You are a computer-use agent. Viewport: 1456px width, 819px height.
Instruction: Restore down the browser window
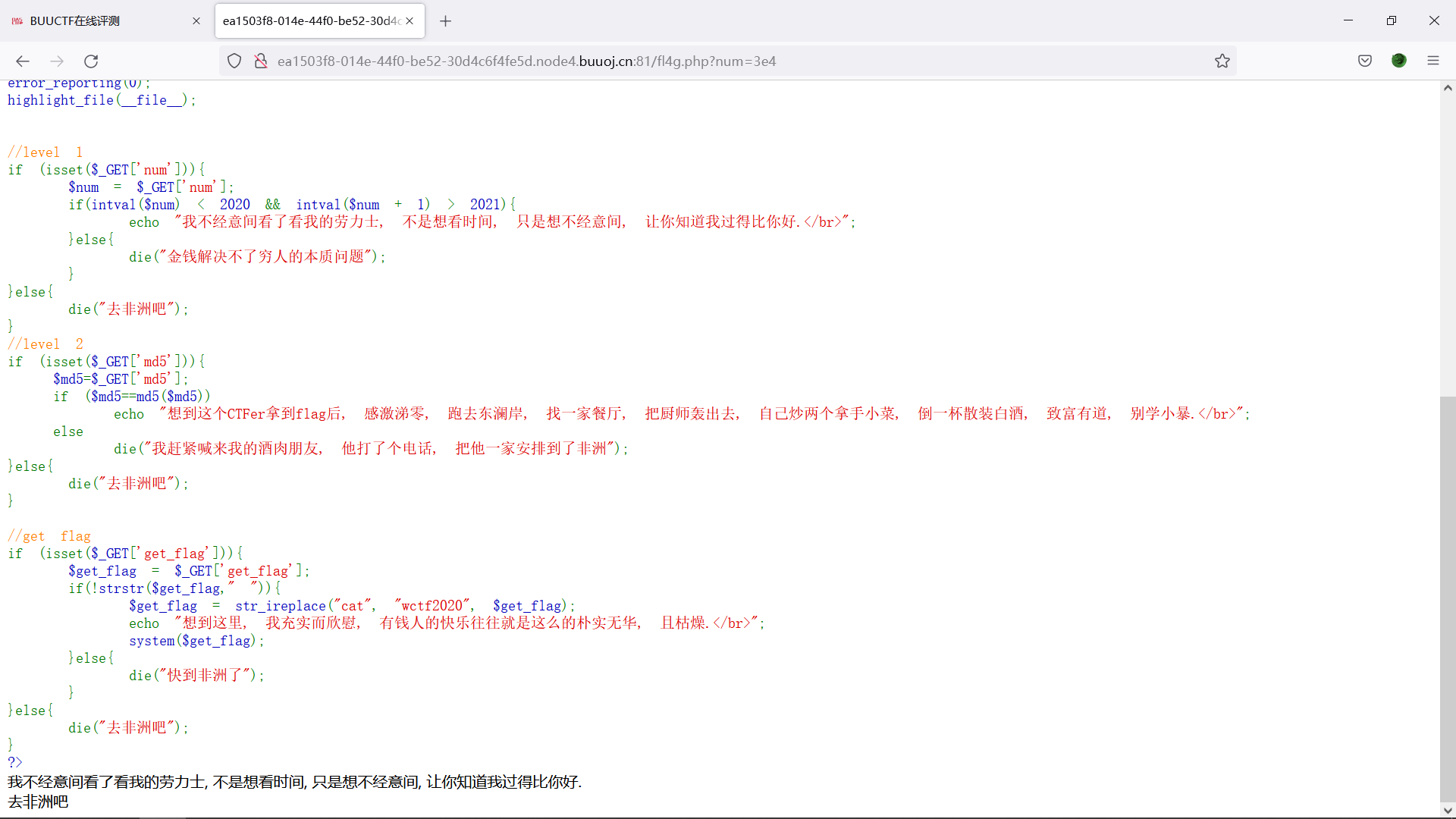(x=1391, y=21)
